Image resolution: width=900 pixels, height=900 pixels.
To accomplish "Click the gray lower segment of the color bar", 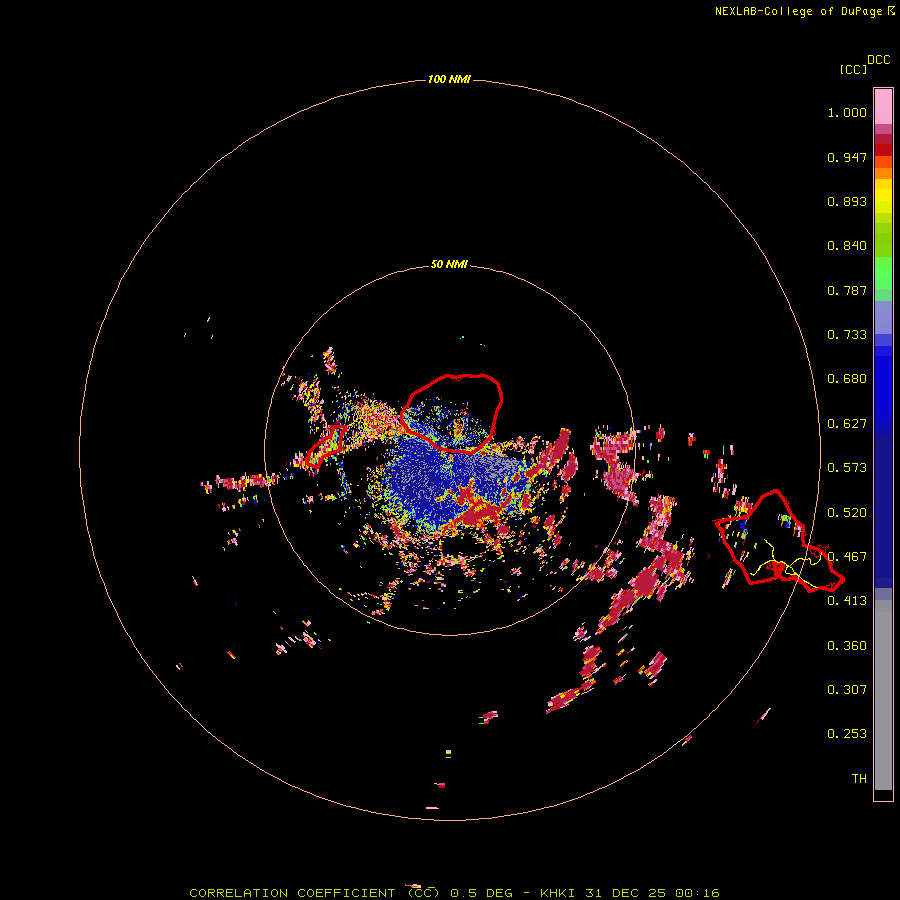I will (883, 695).
